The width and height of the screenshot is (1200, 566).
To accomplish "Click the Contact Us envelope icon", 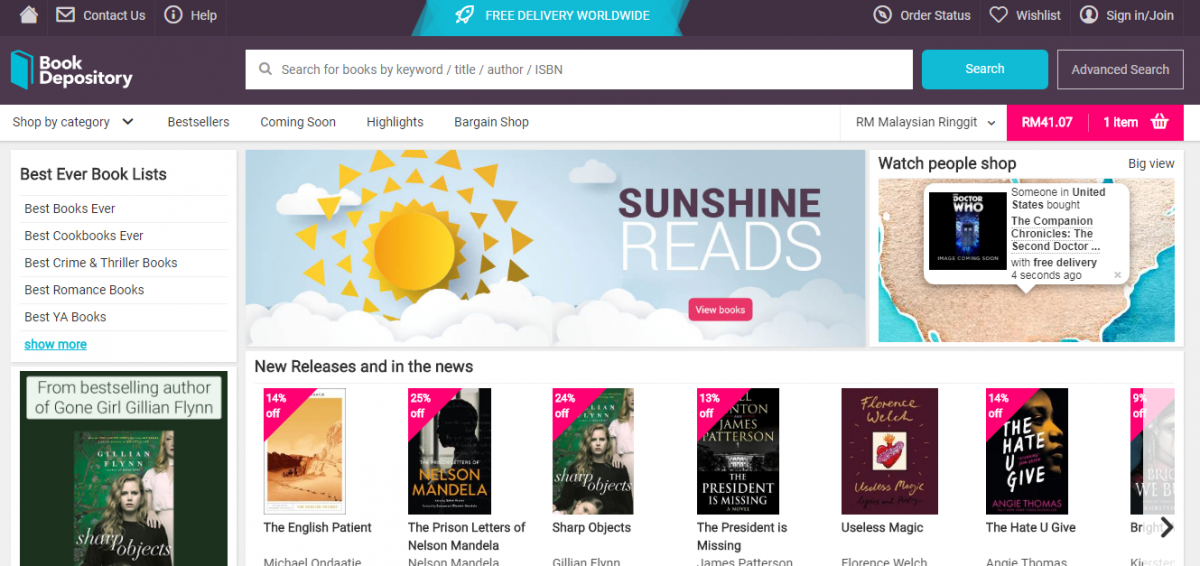I will coord(65,15).
